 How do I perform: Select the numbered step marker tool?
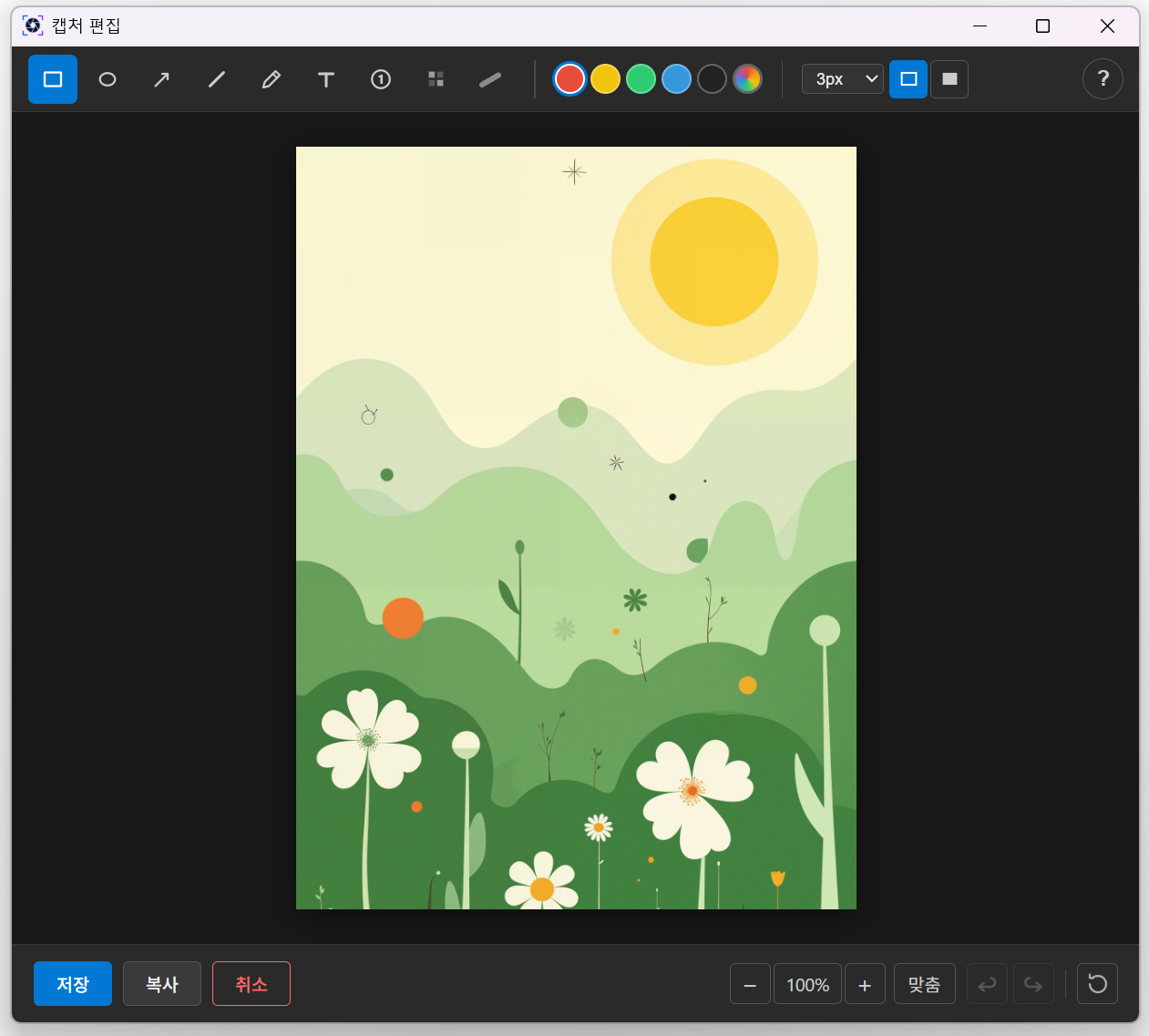coord(381,79)
